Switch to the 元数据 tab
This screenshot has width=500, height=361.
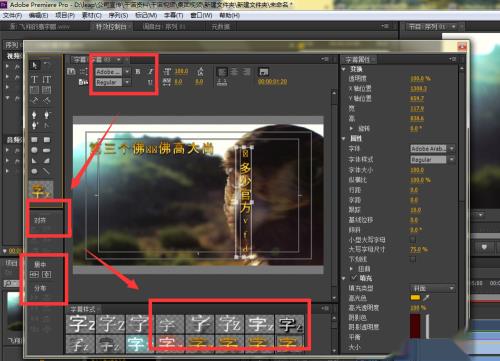pyautogui.click(x=220, y=27)
